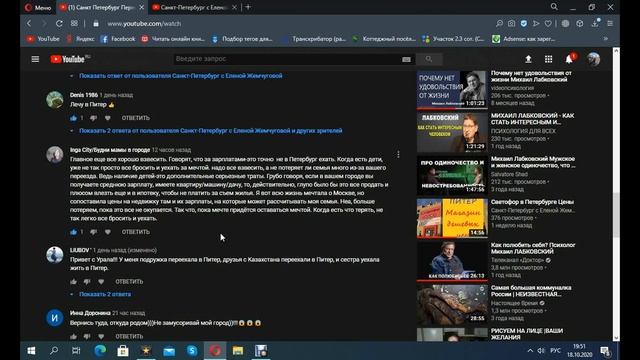Like the Denis 1986 comment
Screen dimensions: 640x360
click(x=73, y=118)
